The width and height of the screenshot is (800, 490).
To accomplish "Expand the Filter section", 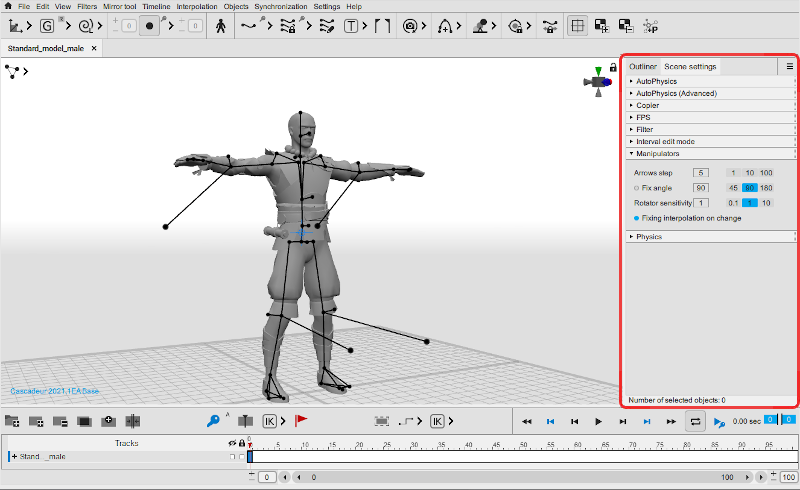I will pyautogui.click(x=710, y=130).
